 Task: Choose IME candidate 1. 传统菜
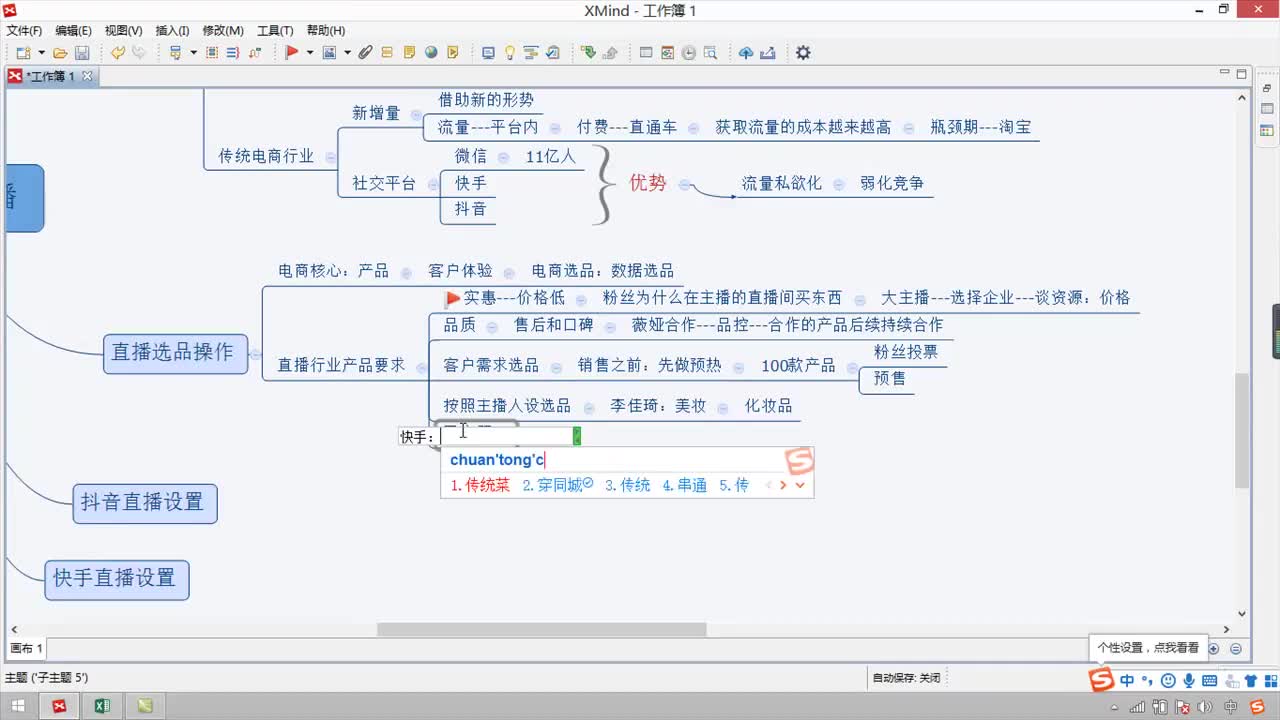pyautogui.click(x=480, y=485)
